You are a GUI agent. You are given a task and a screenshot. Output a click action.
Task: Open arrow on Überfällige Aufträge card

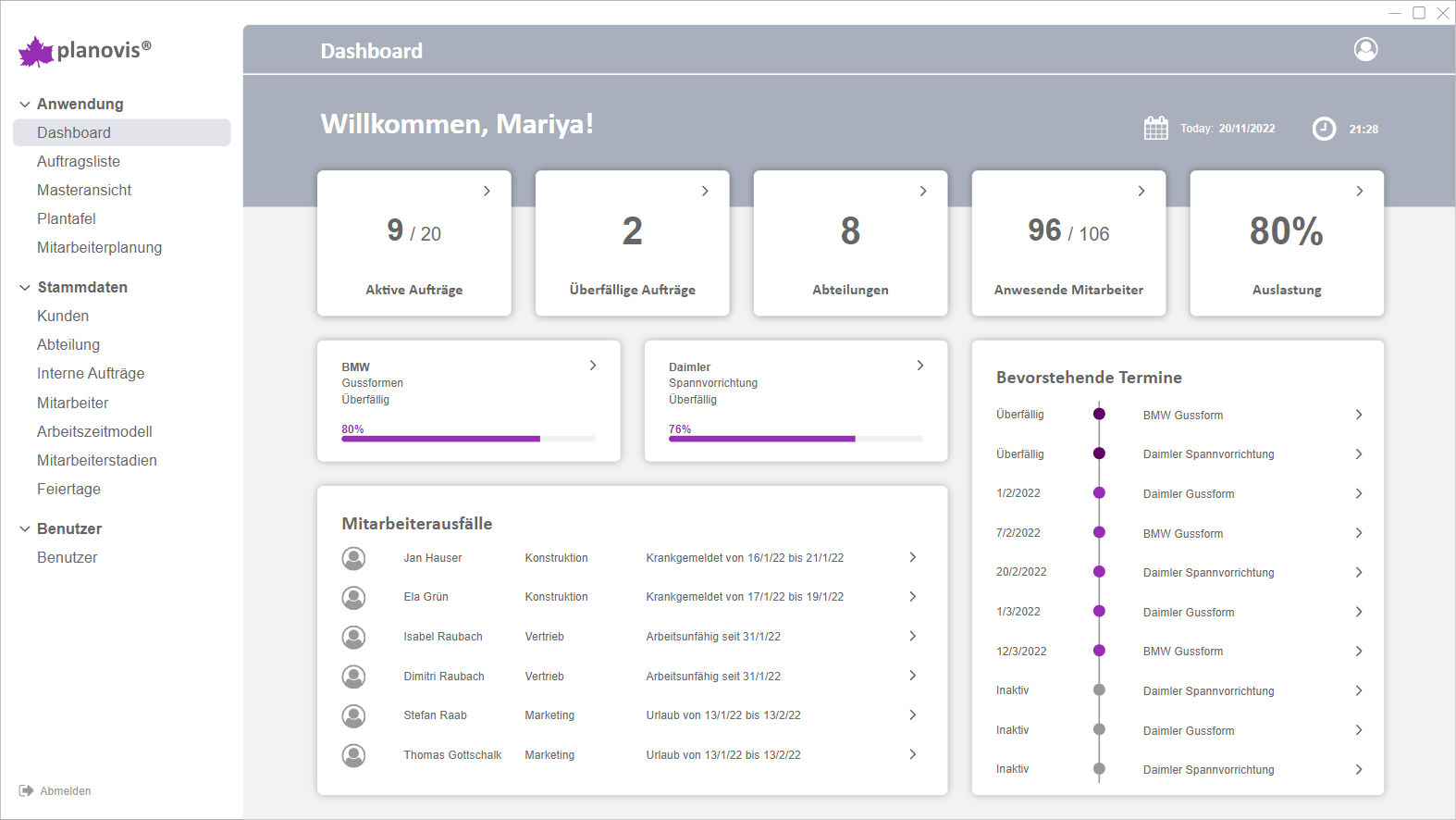pyautogui.click(x=705, y=191)
